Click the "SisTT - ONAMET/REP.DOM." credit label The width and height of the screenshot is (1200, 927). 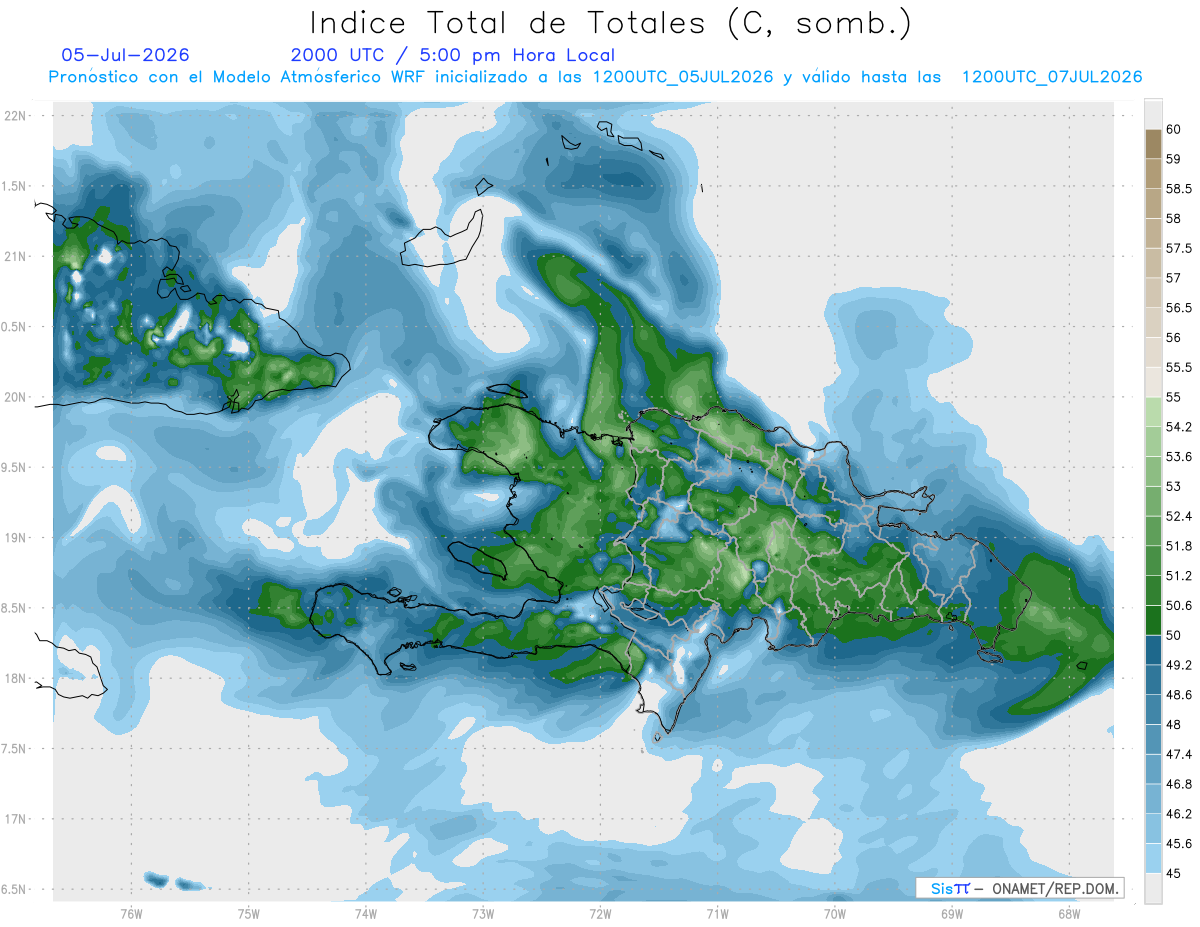[x=1020, y=888]
